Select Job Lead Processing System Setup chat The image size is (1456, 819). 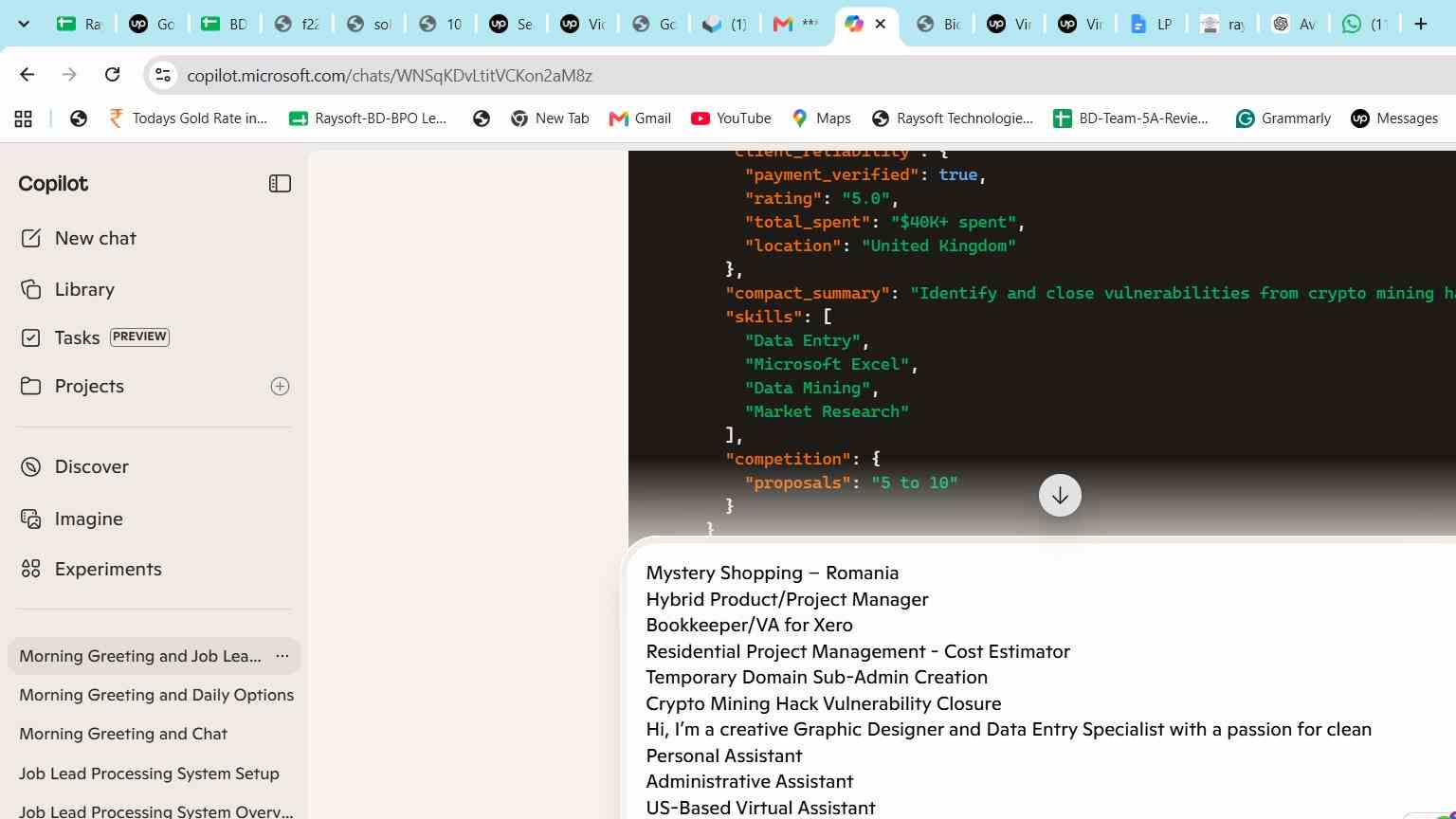(149, 773)
